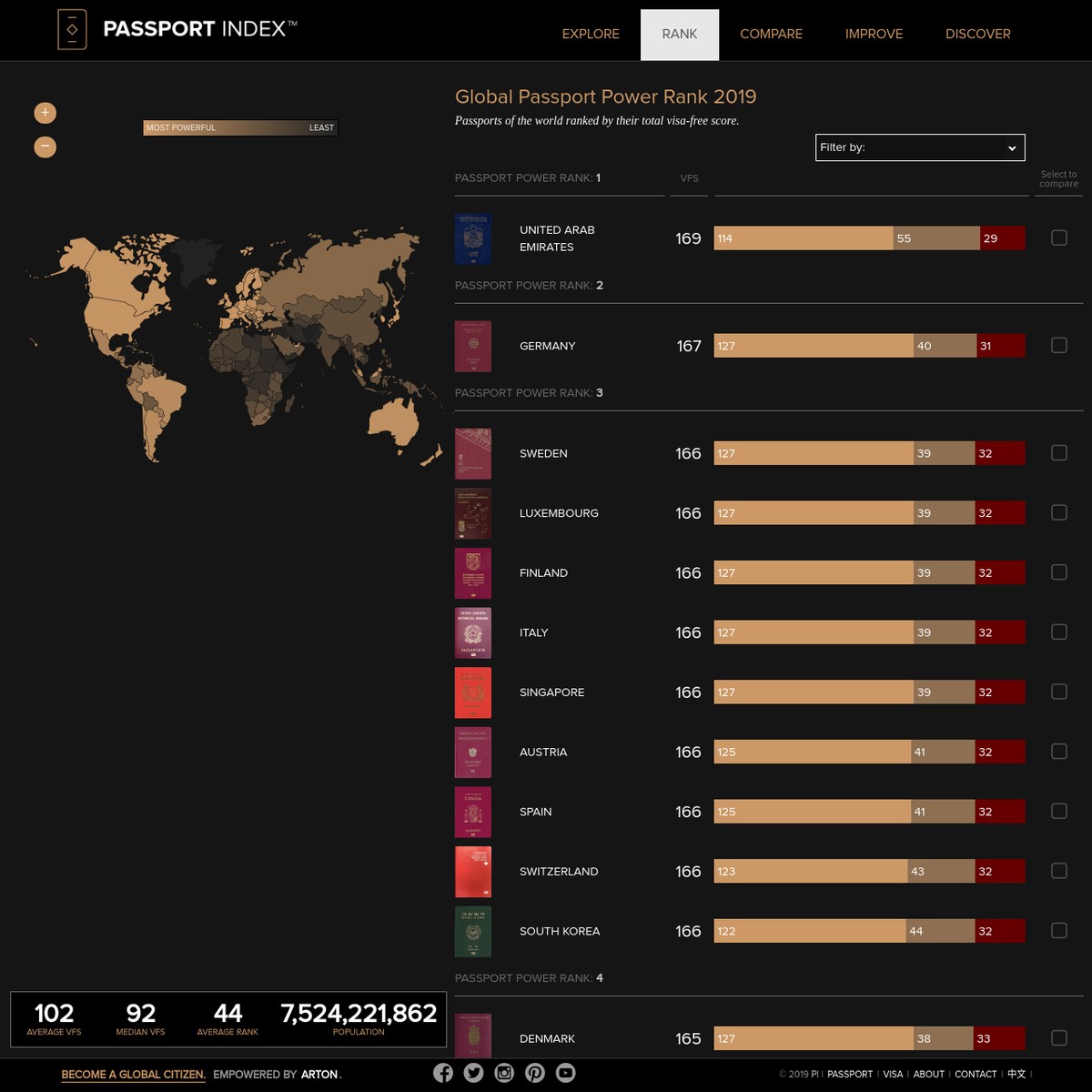Click the Finland passport cover
Image resolution: width=1092 pixels, height=1092 pixels.
pos(473,573)
